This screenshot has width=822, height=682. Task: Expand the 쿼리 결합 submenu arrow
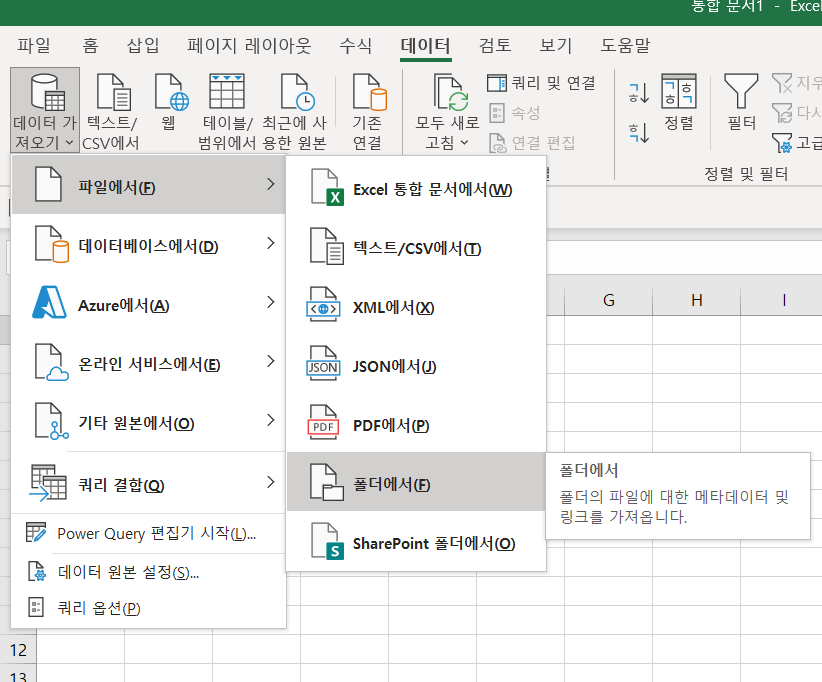[271, 482]
